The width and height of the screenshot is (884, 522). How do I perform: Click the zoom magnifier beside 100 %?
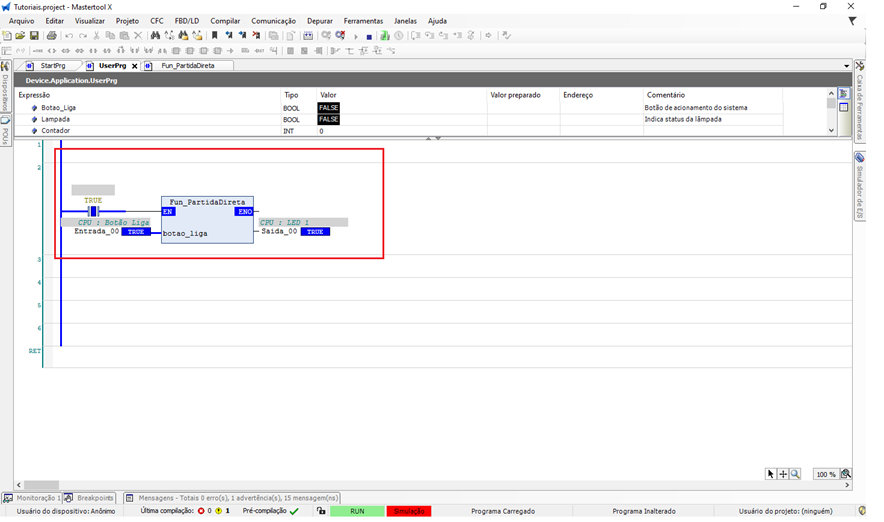(x=846, y=474)
